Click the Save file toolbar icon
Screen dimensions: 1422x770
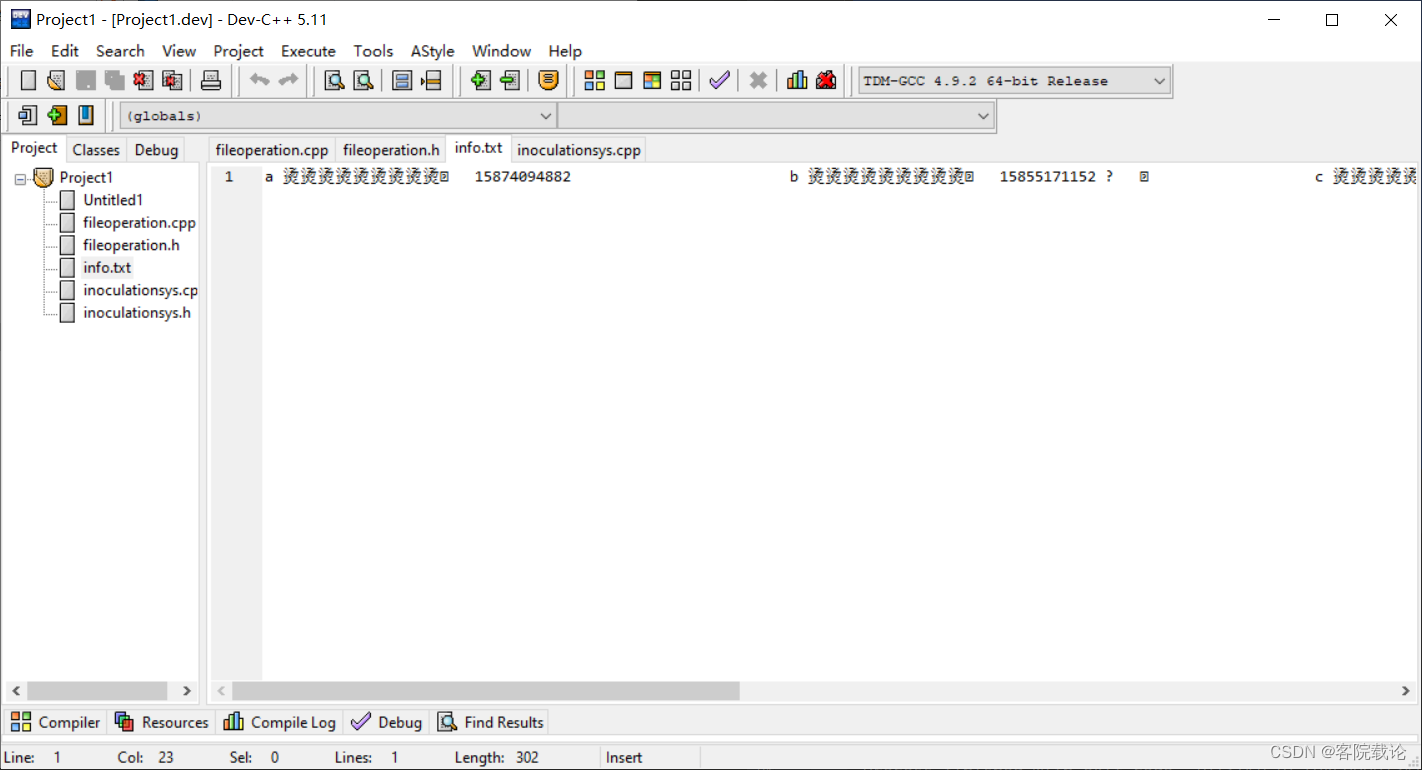[x=86, y=80]
